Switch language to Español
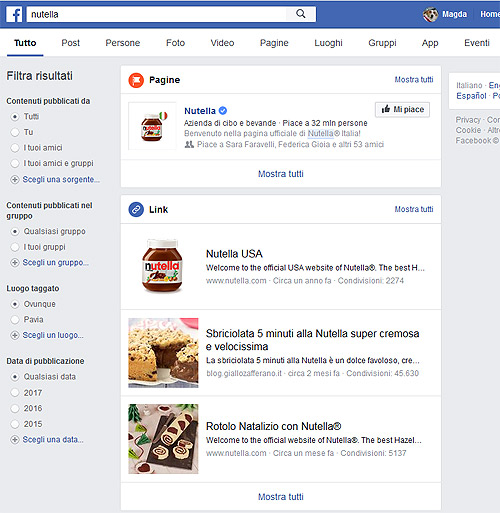Viewport: 500px width, 513px height. pos(471,96)
